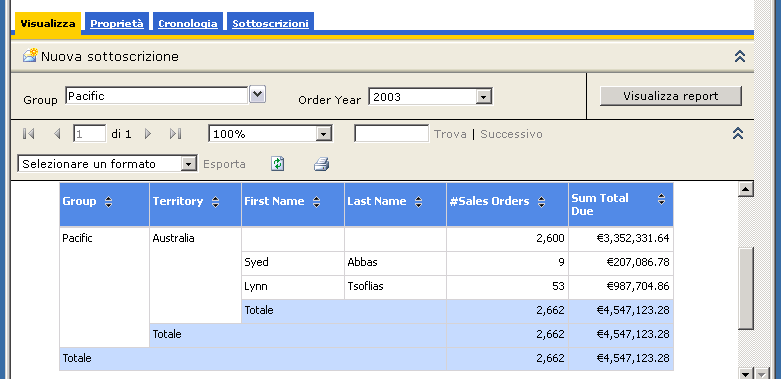
Task: Switch to the Visualizza tab
Action: coord(48,23)
